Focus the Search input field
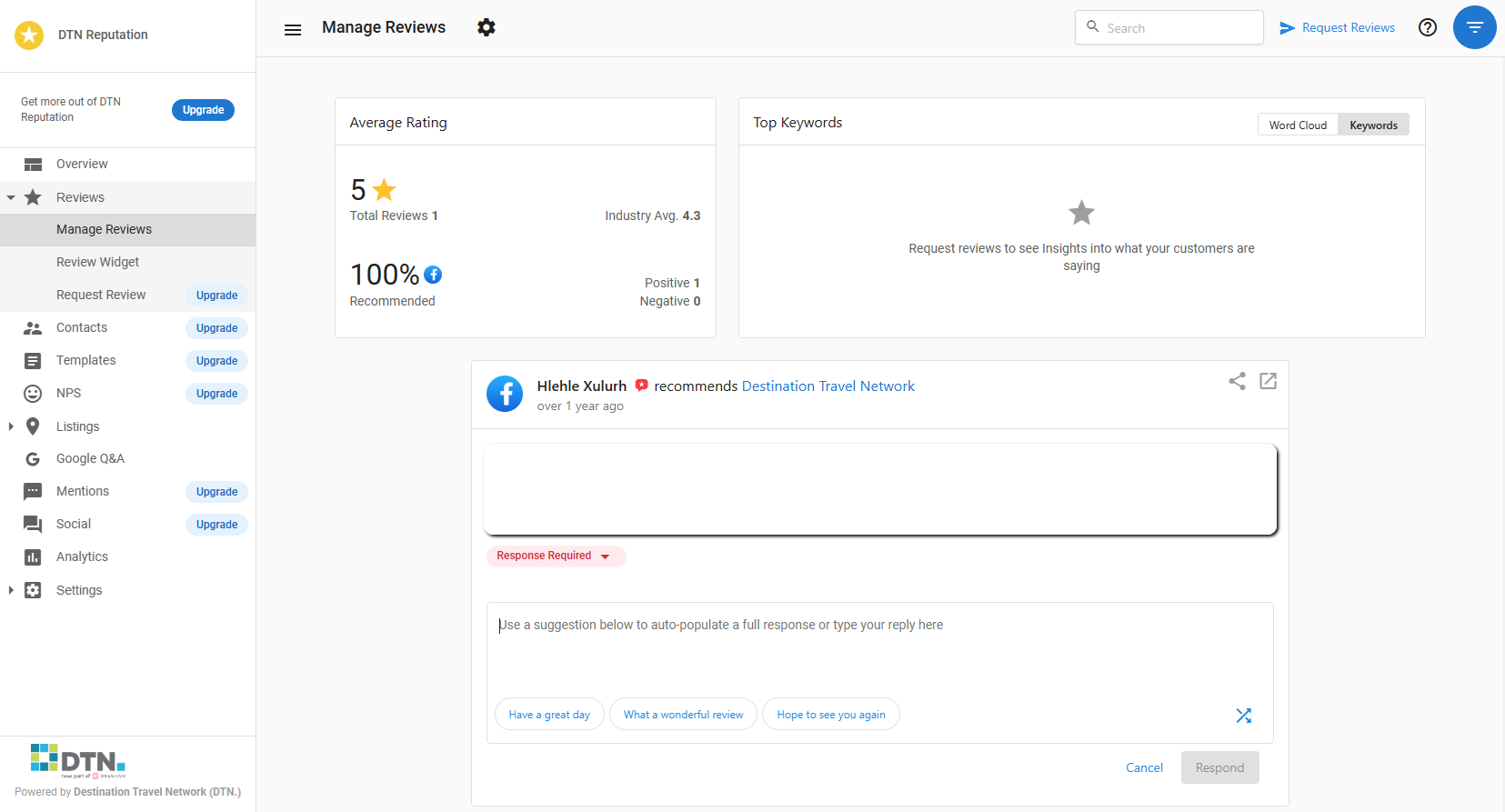 (x=1169, y=28)
